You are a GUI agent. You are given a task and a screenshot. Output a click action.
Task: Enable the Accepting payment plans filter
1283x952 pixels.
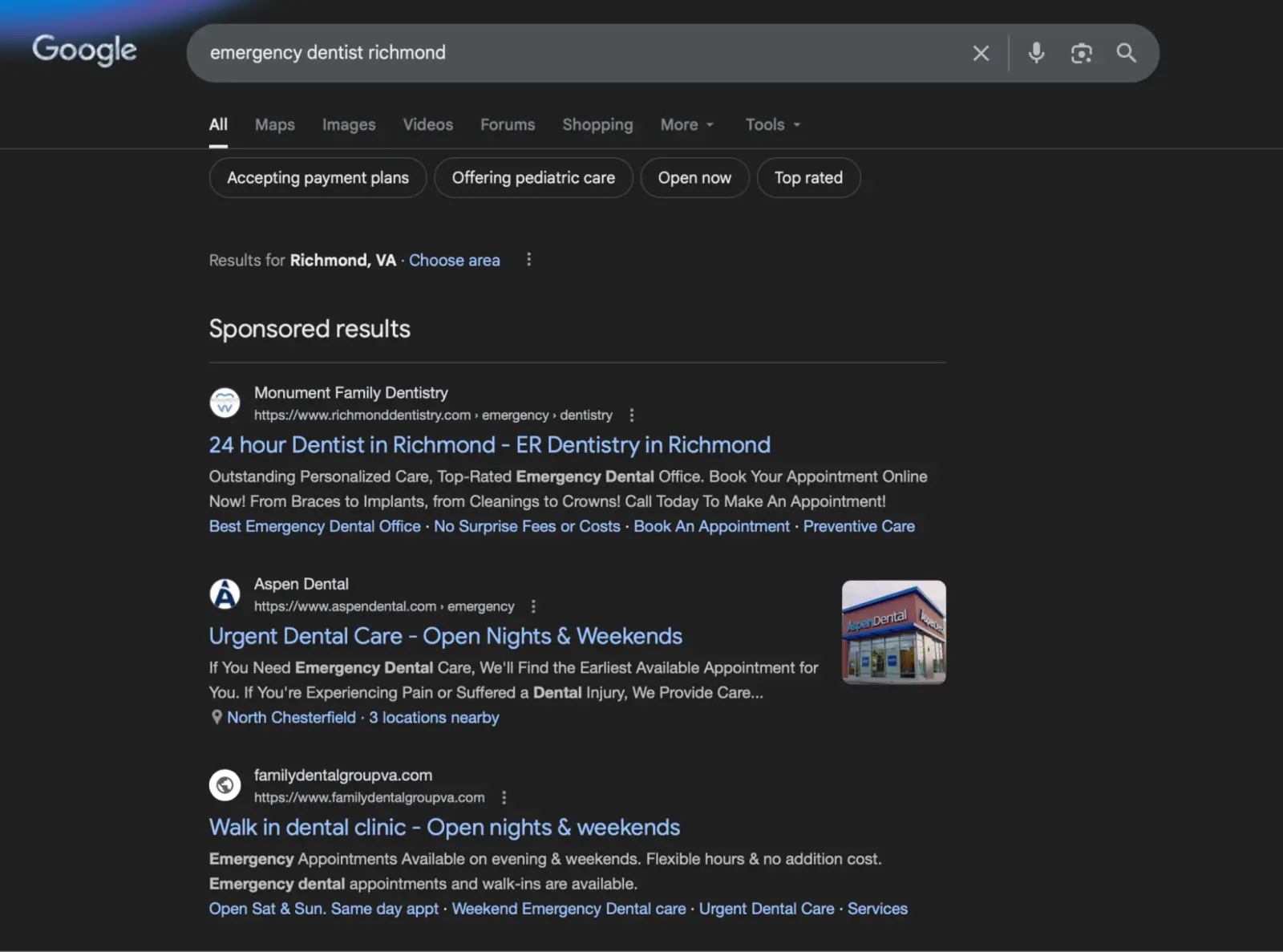tap(317, 177)
